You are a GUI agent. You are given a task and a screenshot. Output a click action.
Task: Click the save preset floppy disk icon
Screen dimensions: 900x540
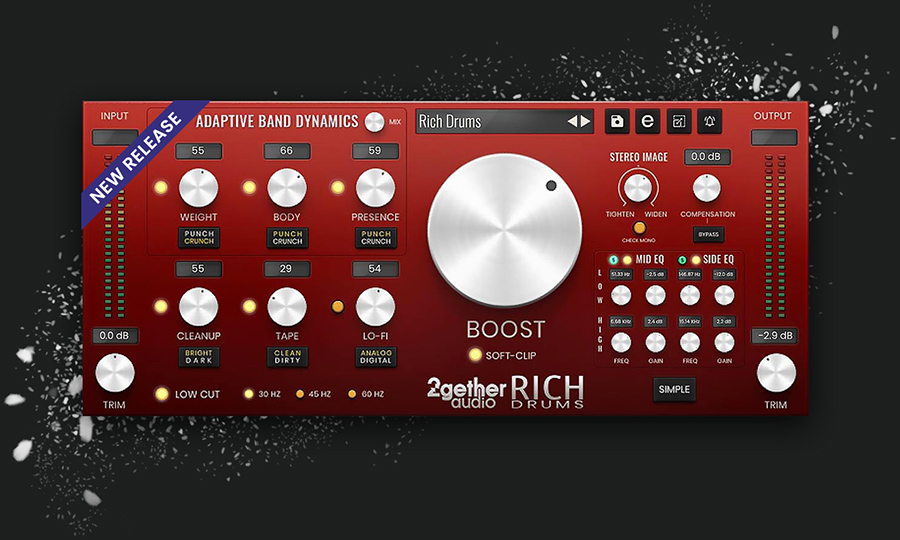(x=617, y=121)
